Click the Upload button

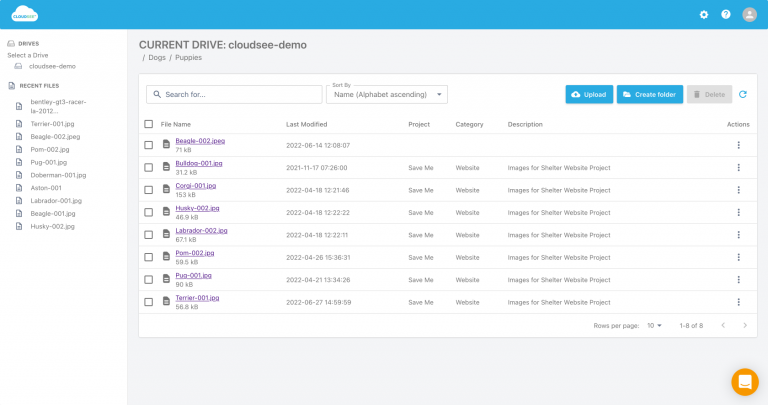point(588,94)
